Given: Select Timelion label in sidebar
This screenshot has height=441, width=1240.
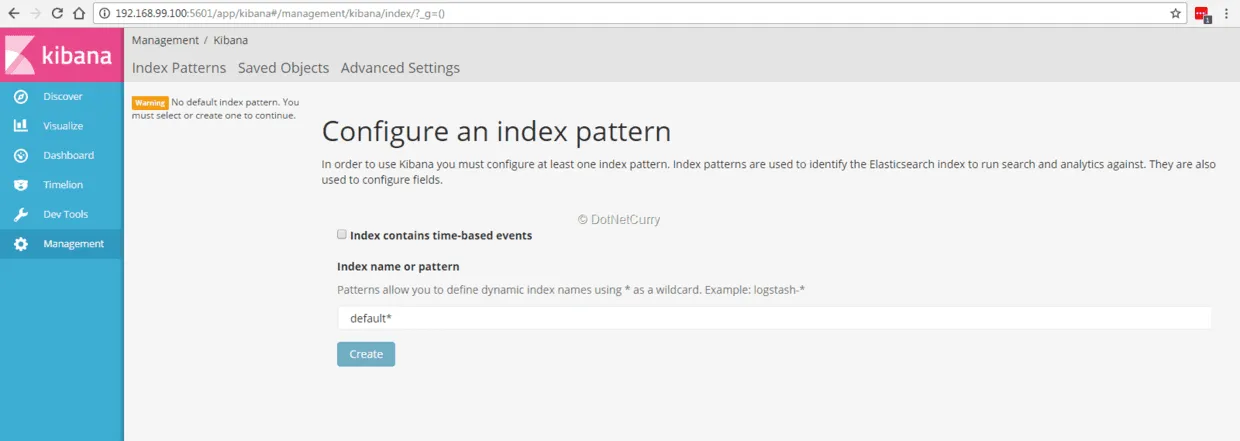Looking at the screenshot, I should [63, 185].
